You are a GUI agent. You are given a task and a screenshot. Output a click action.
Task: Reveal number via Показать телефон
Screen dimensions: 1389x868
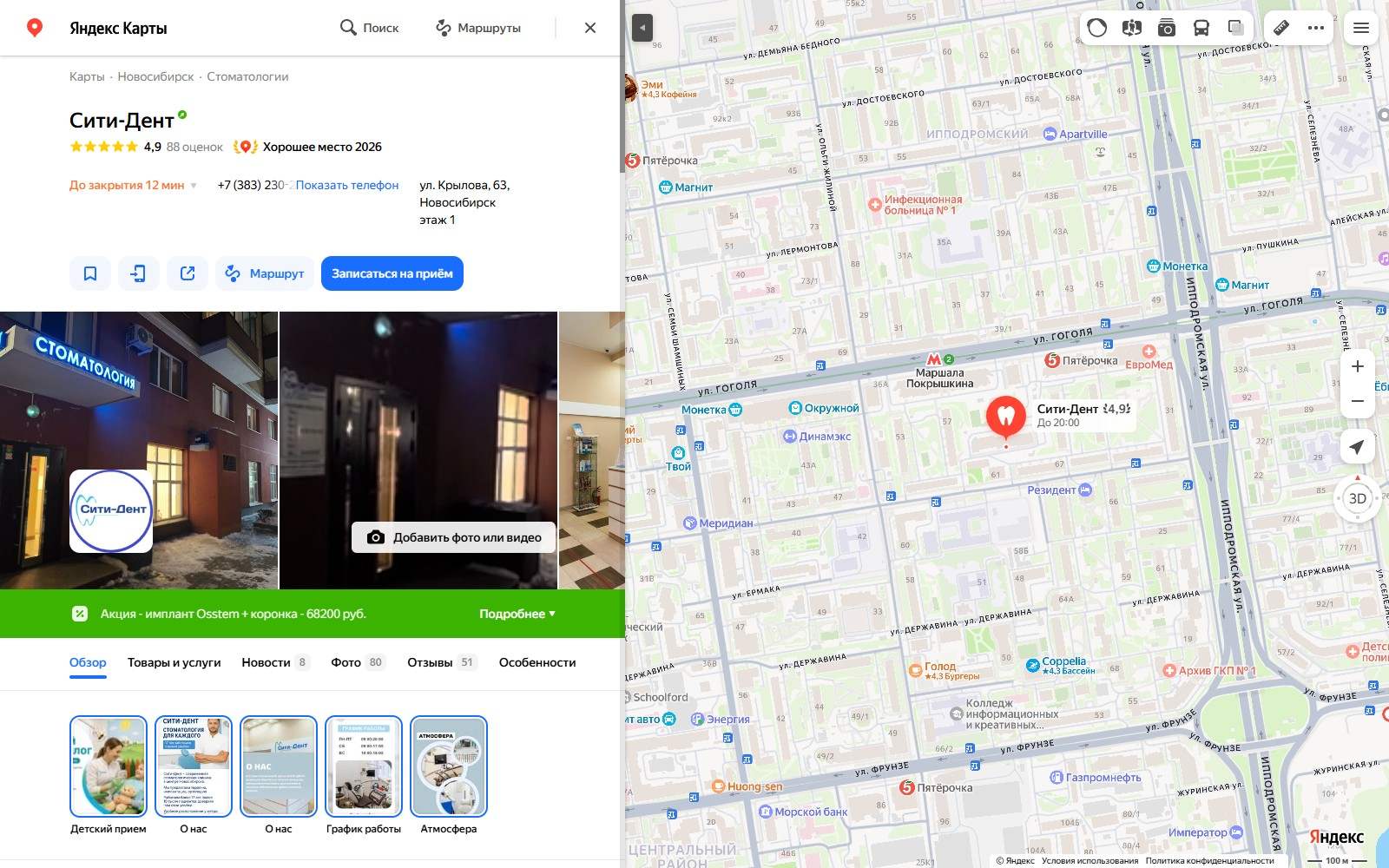pos(347,185)
